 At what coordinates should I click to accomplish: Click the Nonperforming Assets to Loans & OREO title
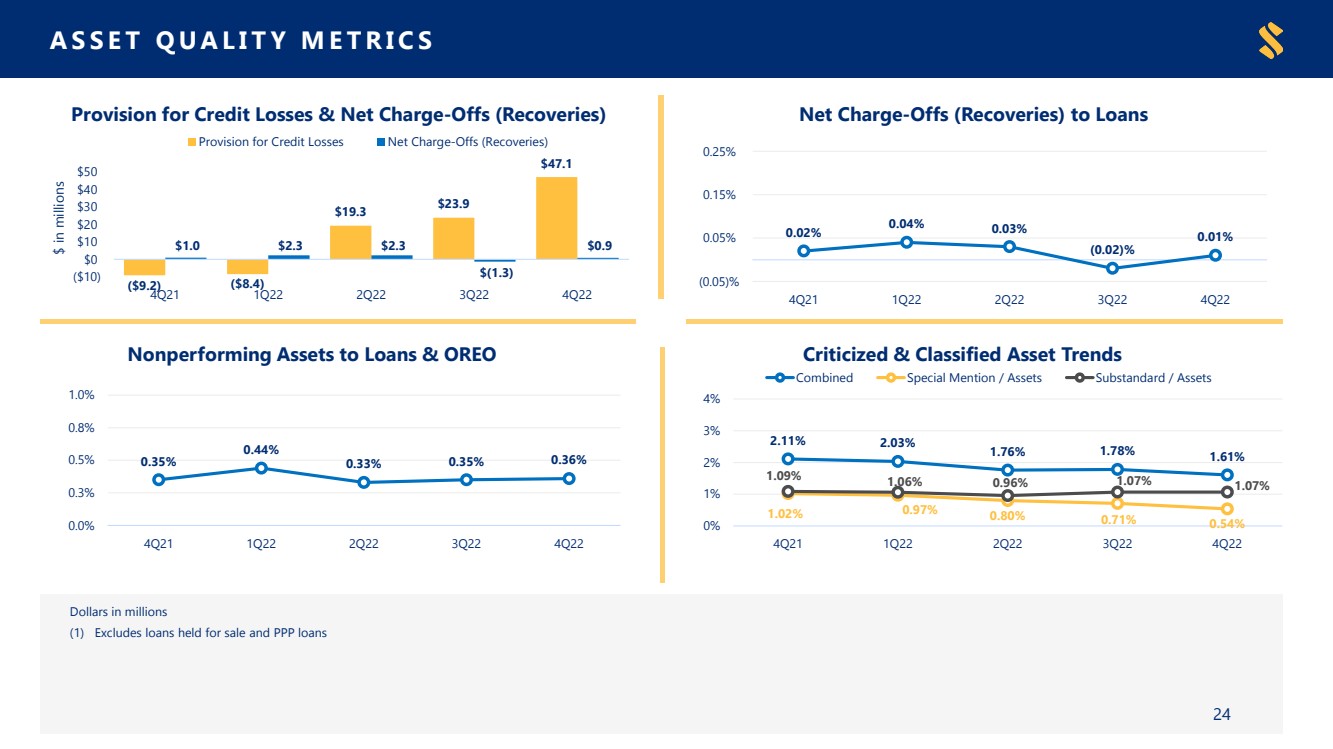click(311, 355)
